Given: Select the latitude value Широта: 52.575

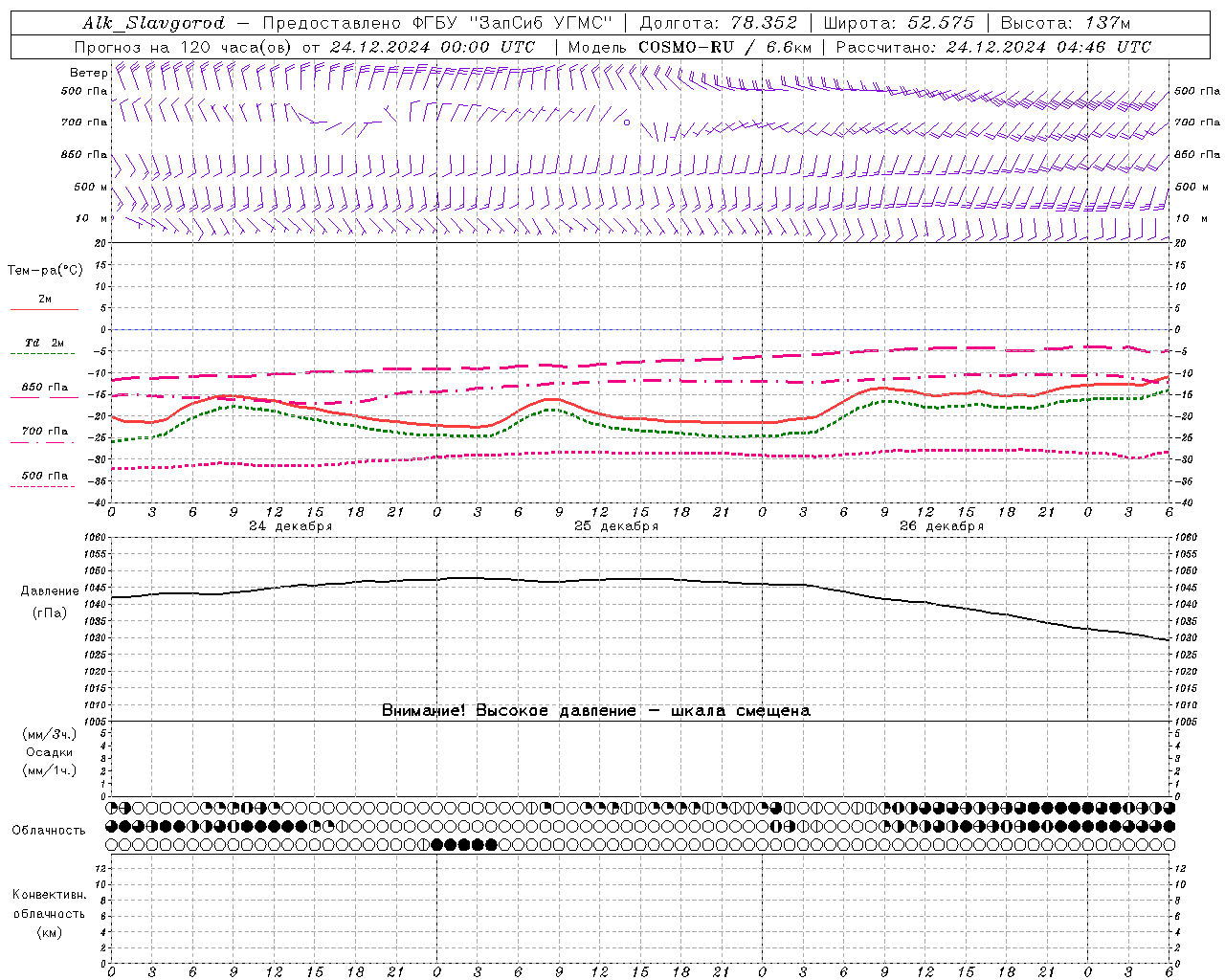Looking at the screenshot, I should coord(899,23).
